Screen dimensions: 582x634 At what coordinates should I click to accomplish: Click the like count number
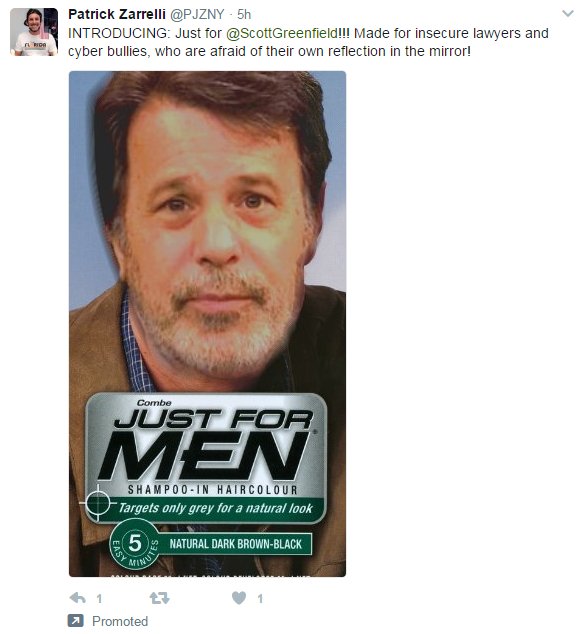tap(260, 598)
